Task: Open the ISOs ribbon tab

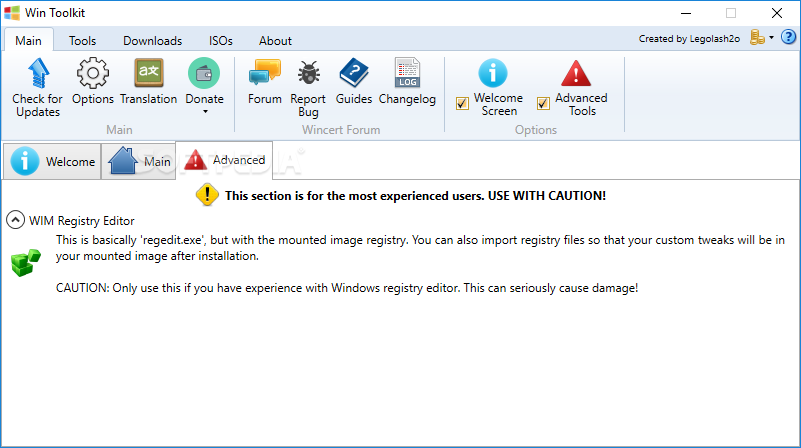Action: 221,40
